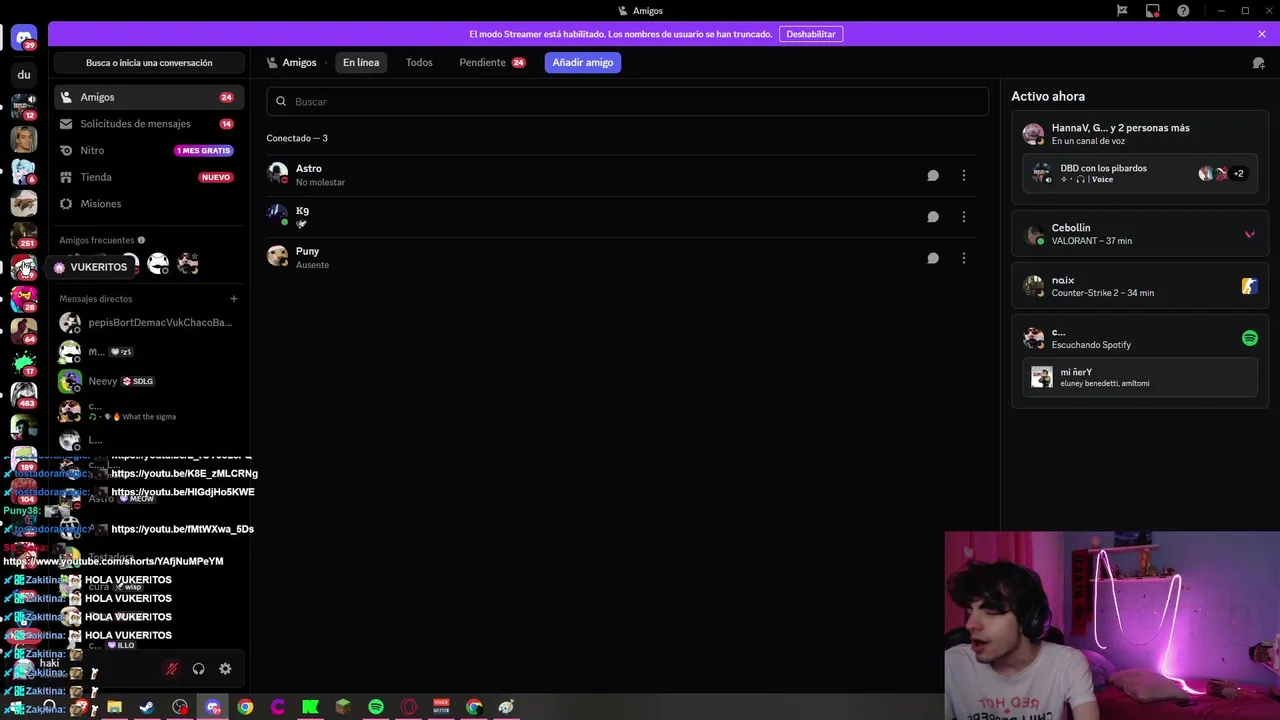Open Steam from the taskbar
The height and width of the screenshot is (720, 1280).
pyautogui.click(x=147, y=707)
